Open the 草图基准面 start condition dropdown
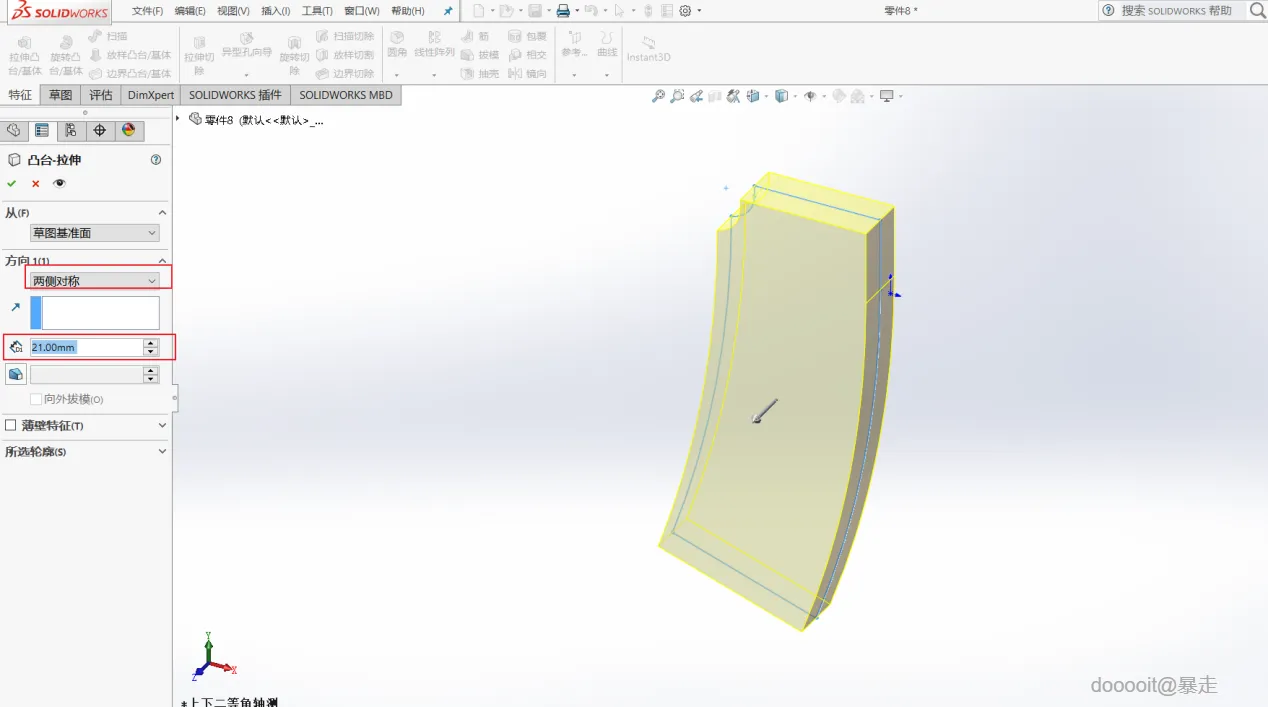Image resolution: width=1268 pixels, height=707 pixels. (95, 233)
